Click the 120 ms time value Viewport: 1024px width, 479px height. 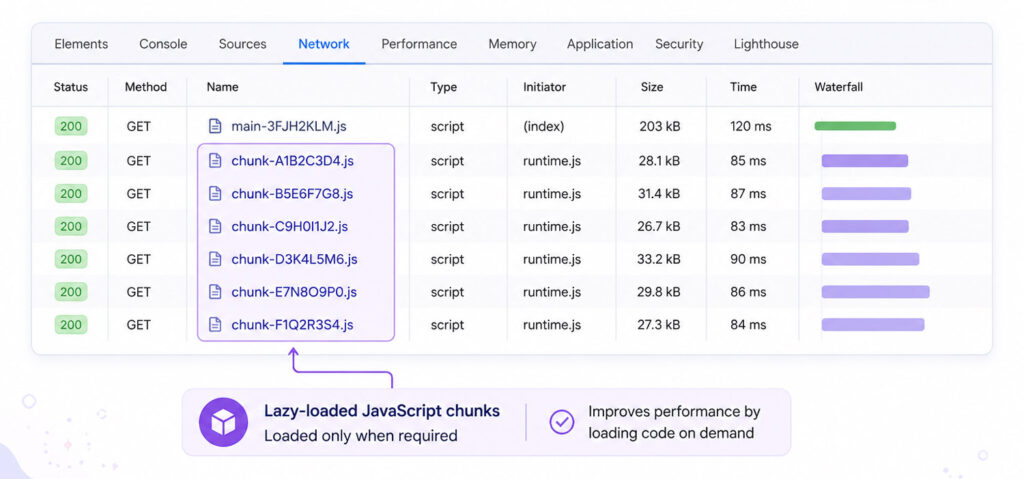click(x=750, y=126)
